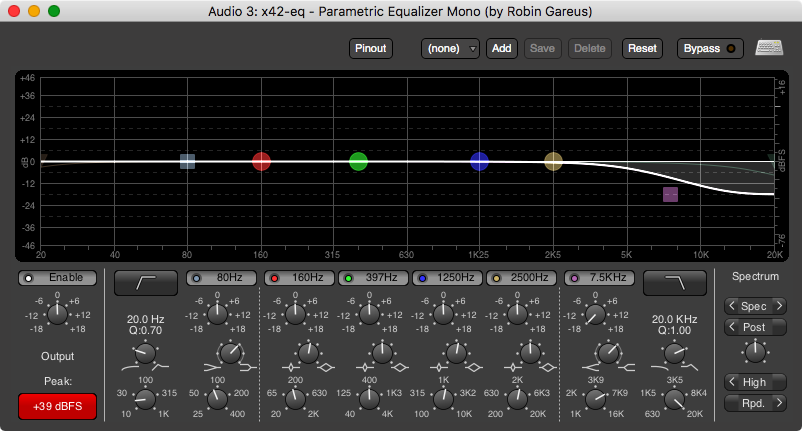Click the Add preset button

[501, 48]
